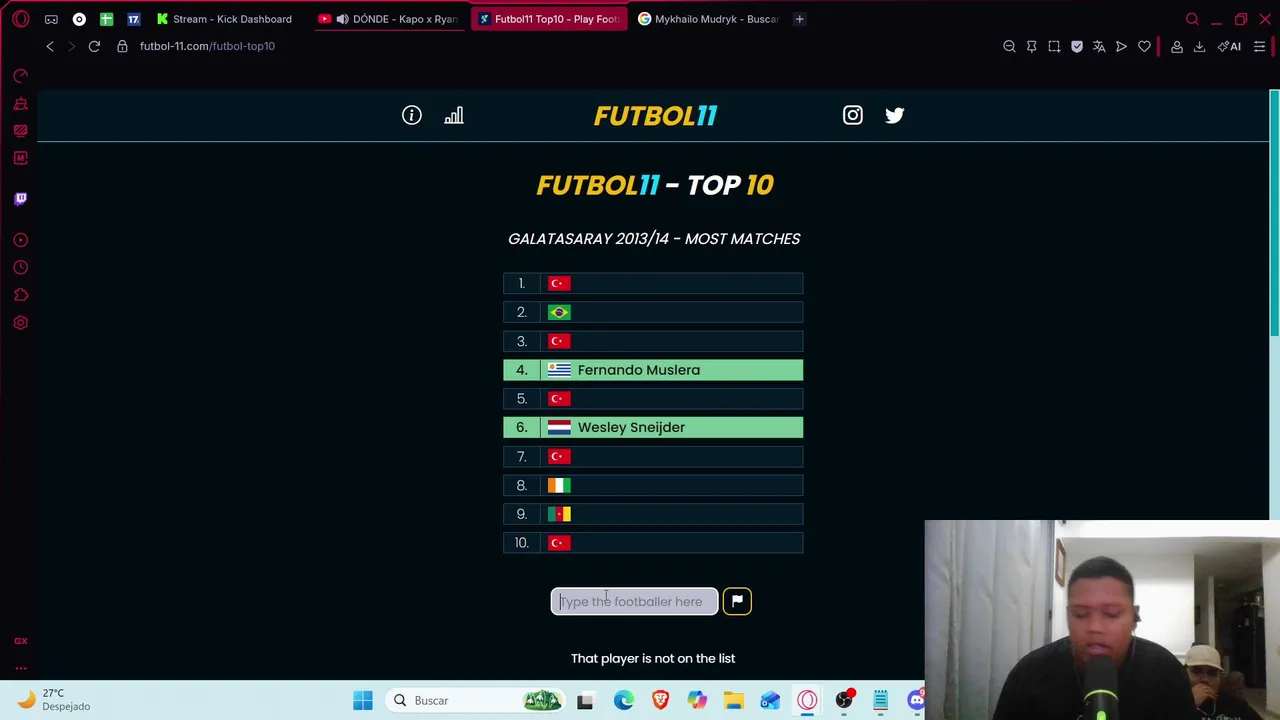Launch Brave browser from taskbar

click(x=660, y=700)
